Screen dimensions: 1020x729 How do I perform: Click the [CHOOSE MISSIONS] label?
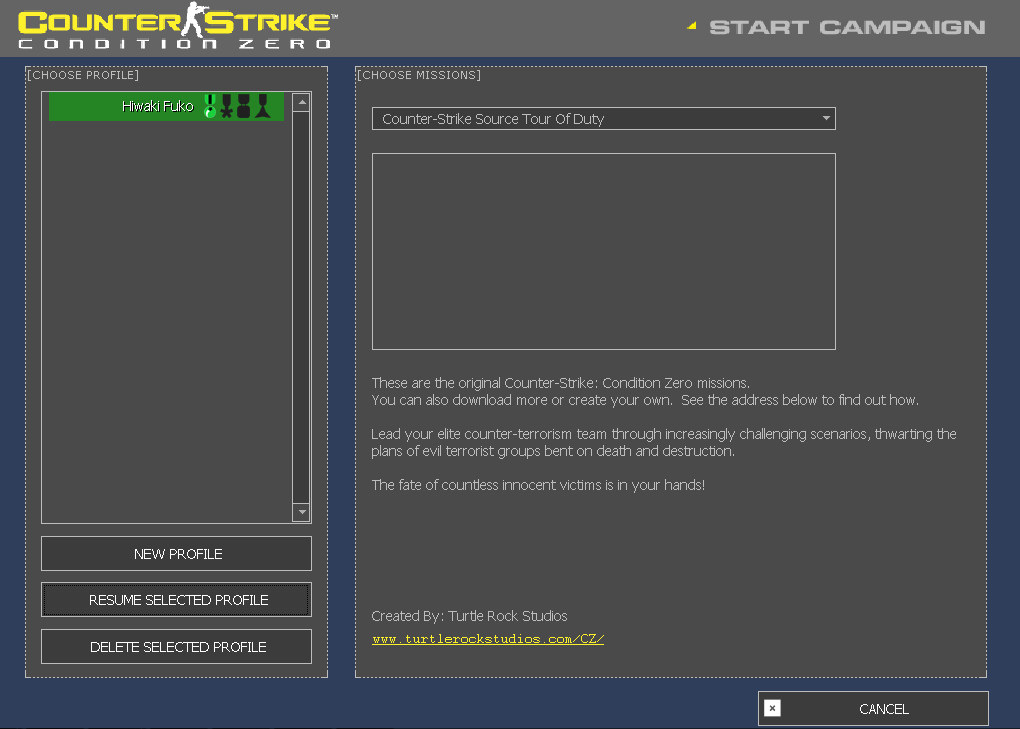coord(419,75)
